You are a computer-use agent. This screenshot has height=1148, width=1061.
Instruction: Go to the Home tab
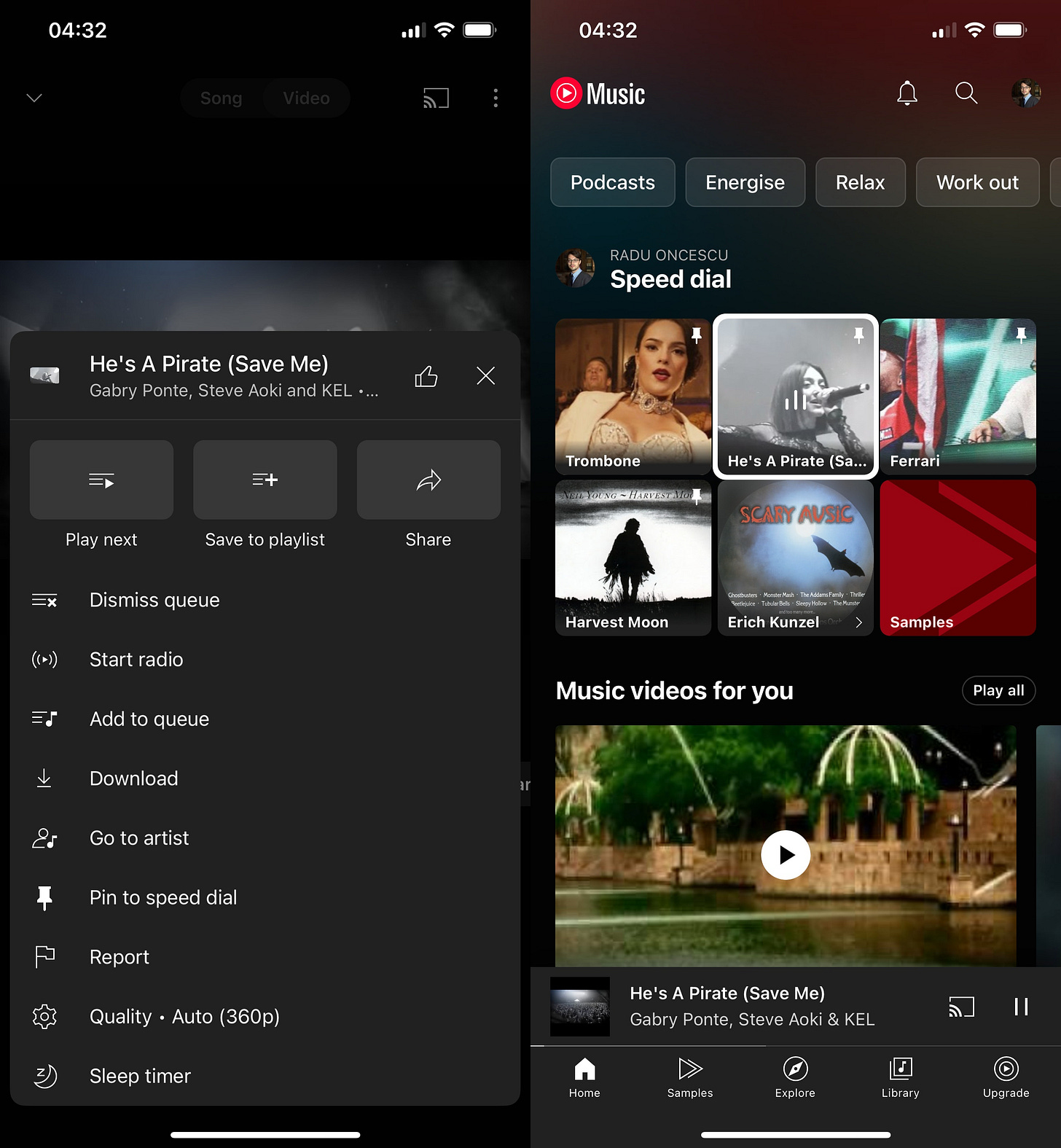tap(584, 1078)
